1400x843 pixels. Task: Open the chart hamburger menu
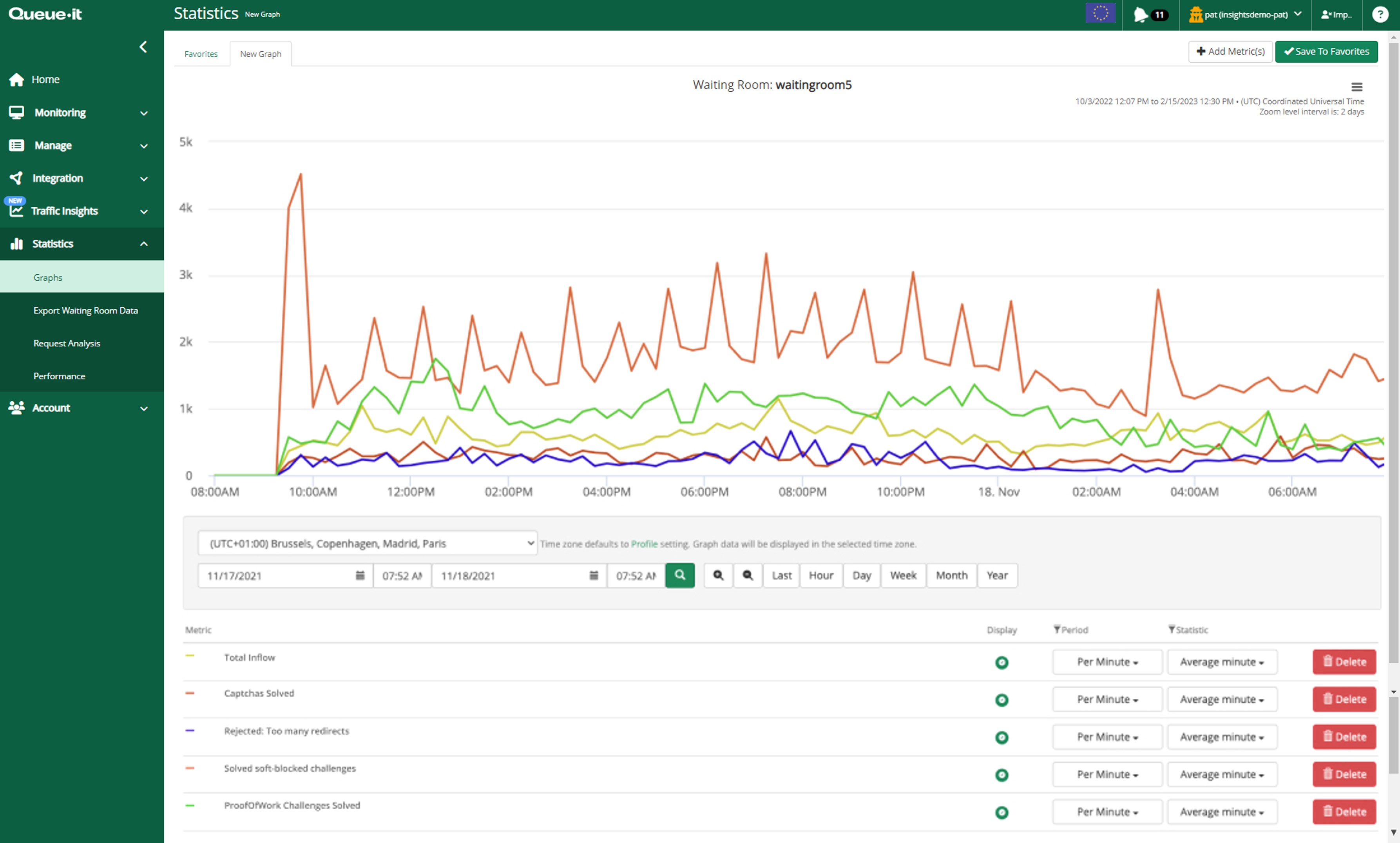(x=1356, y=87)
